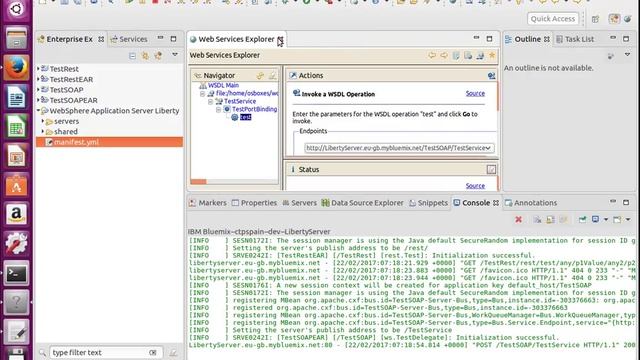Click the Forward arrow in Web Services Explorer
640x360 pixels.
[x=444, y=55]
